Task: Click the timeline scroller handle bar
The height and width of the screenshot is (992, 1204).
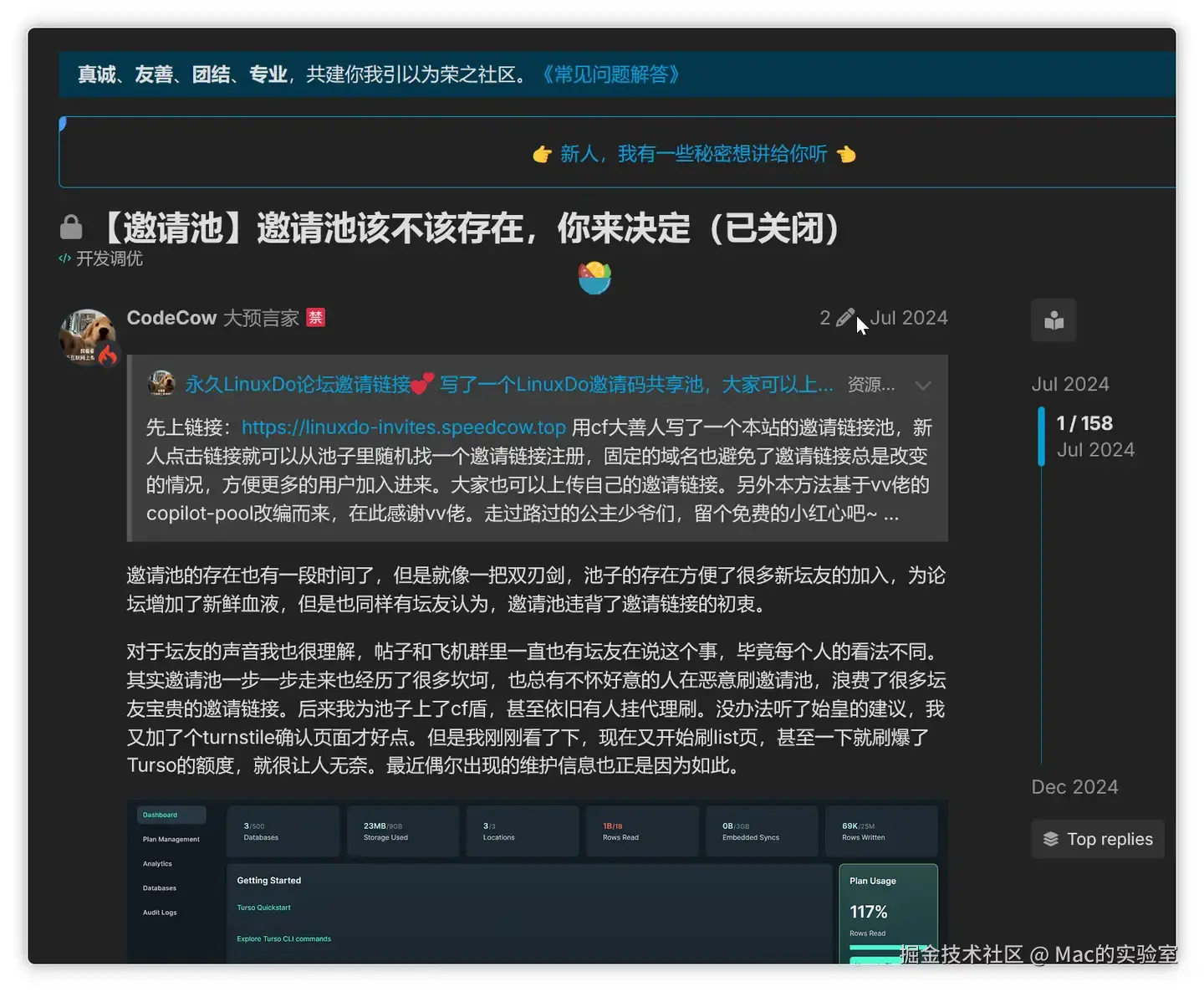Action: pyautogui.click(x=1041, y=436)
